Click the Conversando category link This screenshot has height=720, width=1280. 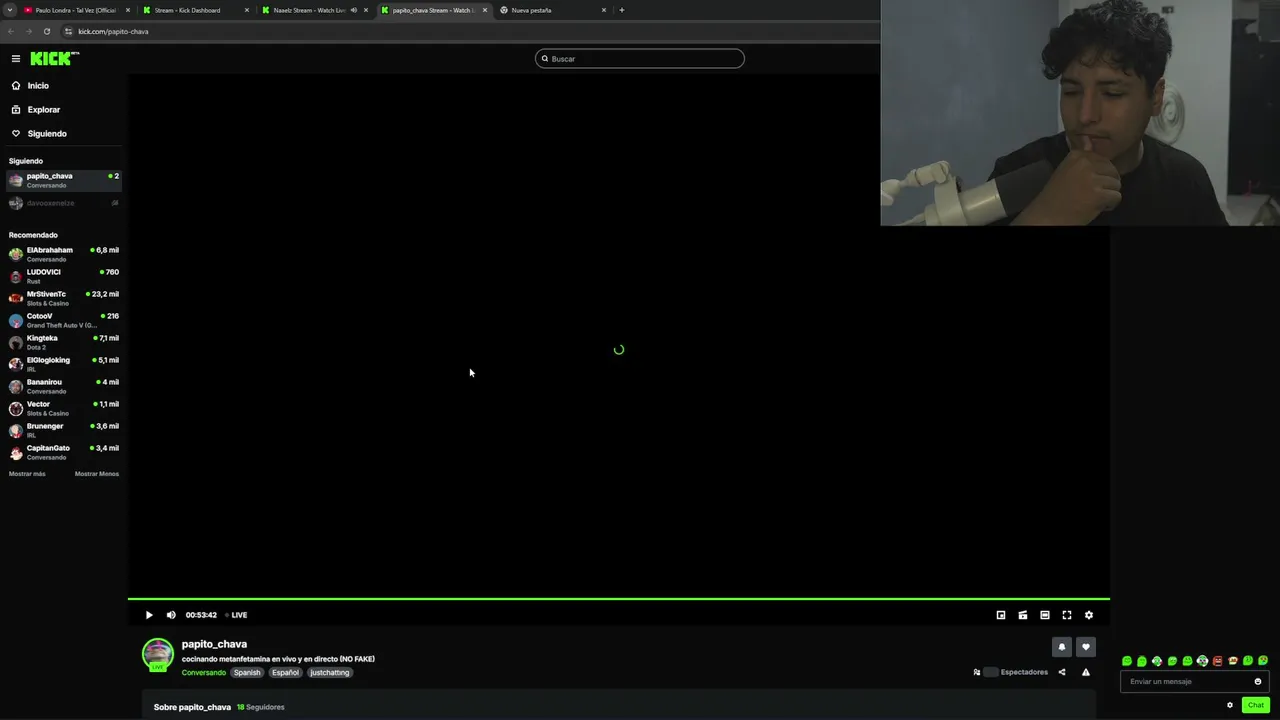point(204,673)
